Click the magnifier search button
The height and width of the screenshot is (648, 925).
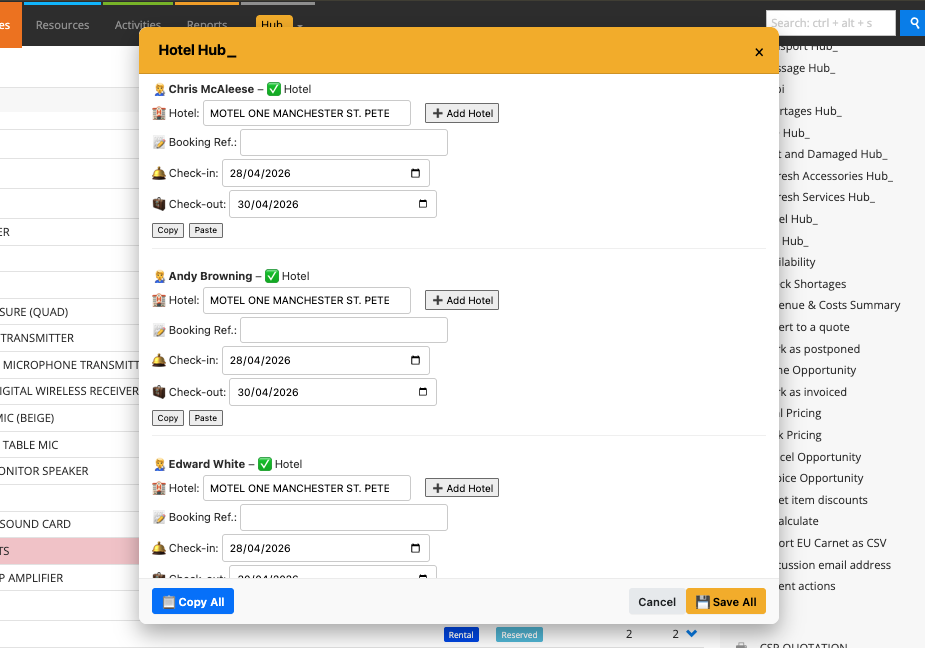pos(913,23)
